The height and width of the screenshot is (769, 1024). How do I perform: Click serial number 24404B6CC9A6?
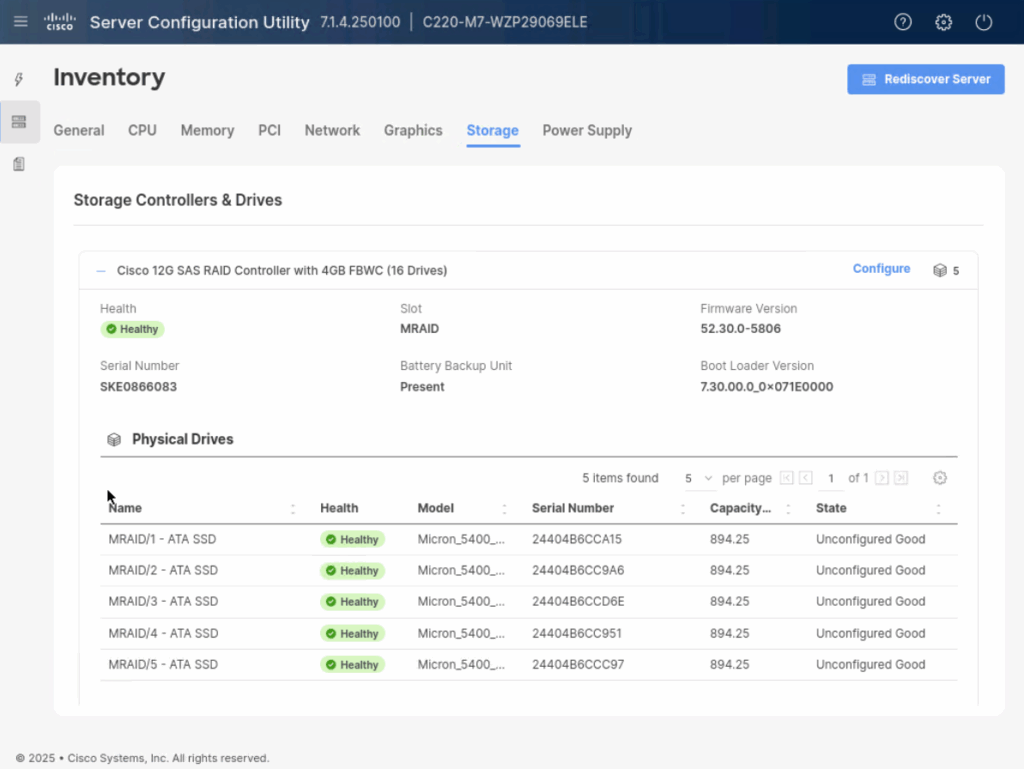[578, 571]
